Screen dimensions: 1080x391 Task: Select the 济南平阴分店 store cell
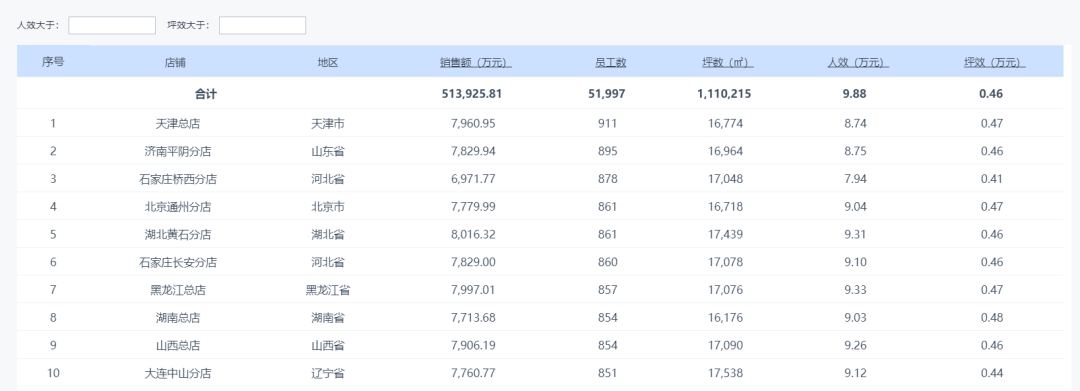(x=178, y=151)
